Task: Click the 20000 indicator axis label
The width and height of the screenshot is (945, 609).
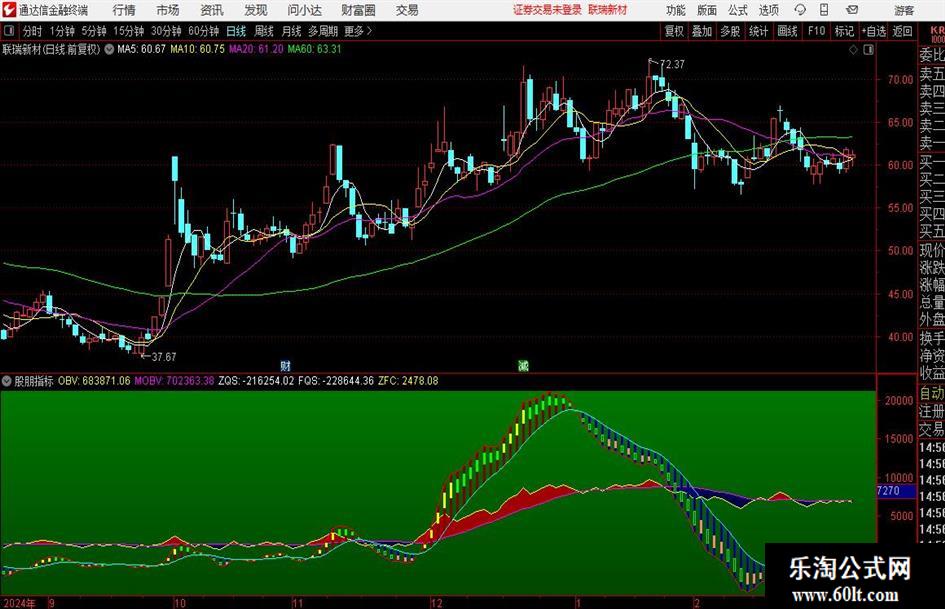Action: [x=899, y=400]
